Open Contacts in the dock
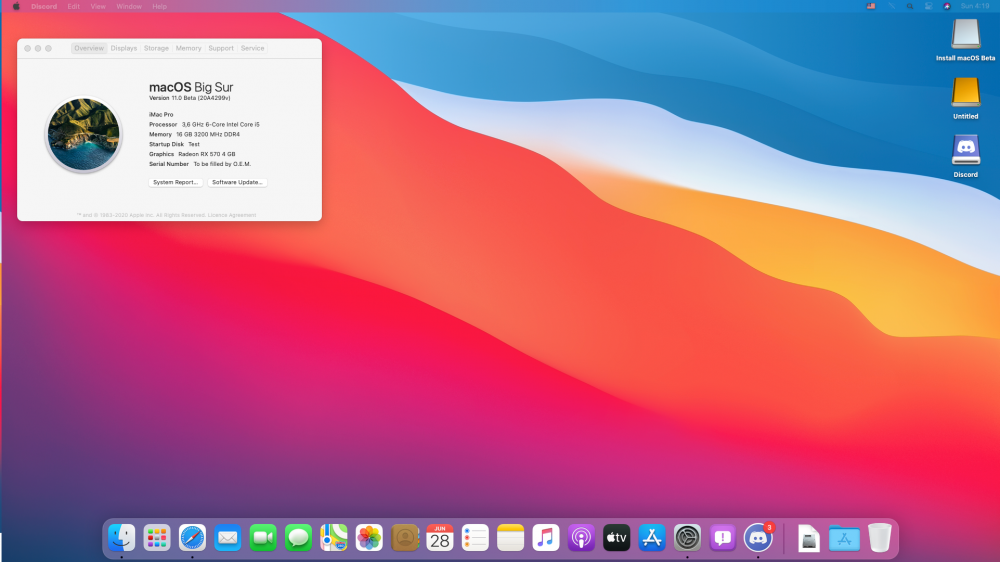The image size is (1000, 562). [404, 538]
